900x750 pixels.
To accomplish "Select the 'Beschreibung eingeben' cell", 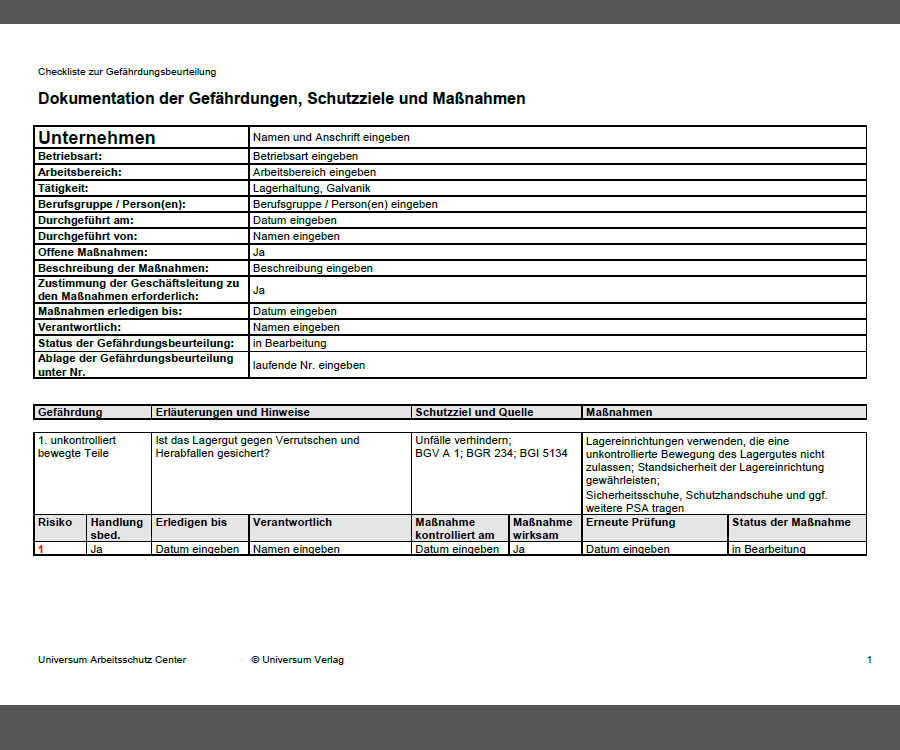I will point(557,268).
